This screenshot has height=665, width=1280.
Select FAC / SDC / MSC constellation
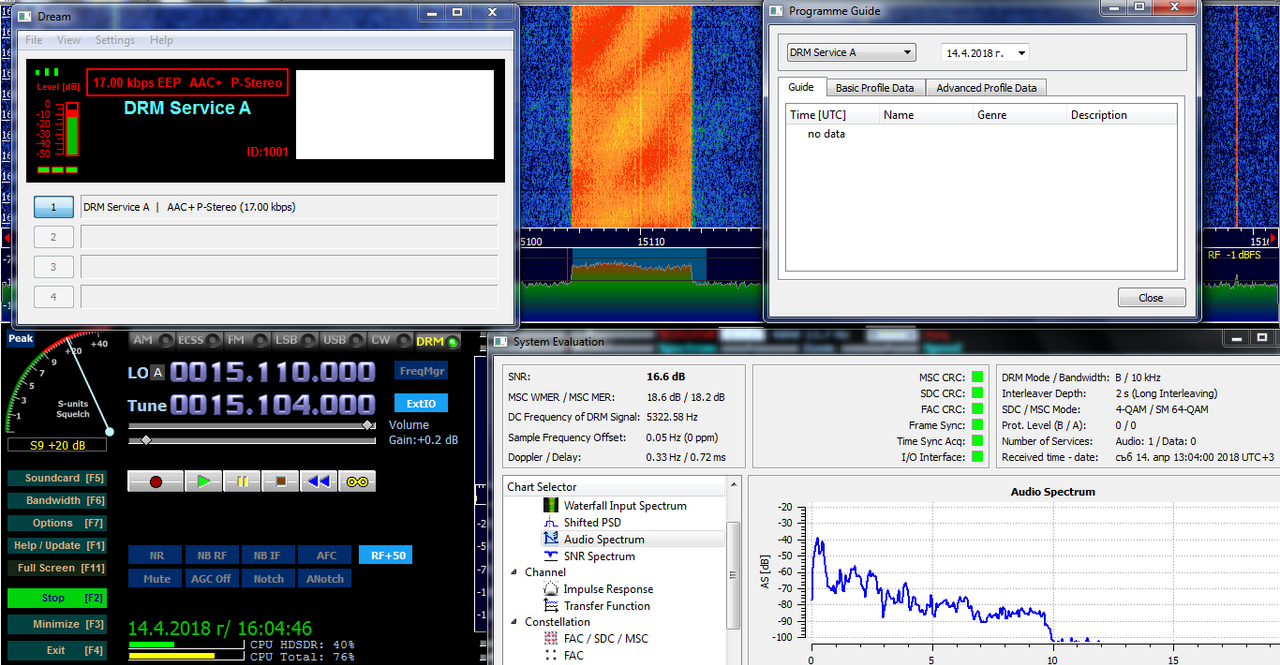coord(605,638)
